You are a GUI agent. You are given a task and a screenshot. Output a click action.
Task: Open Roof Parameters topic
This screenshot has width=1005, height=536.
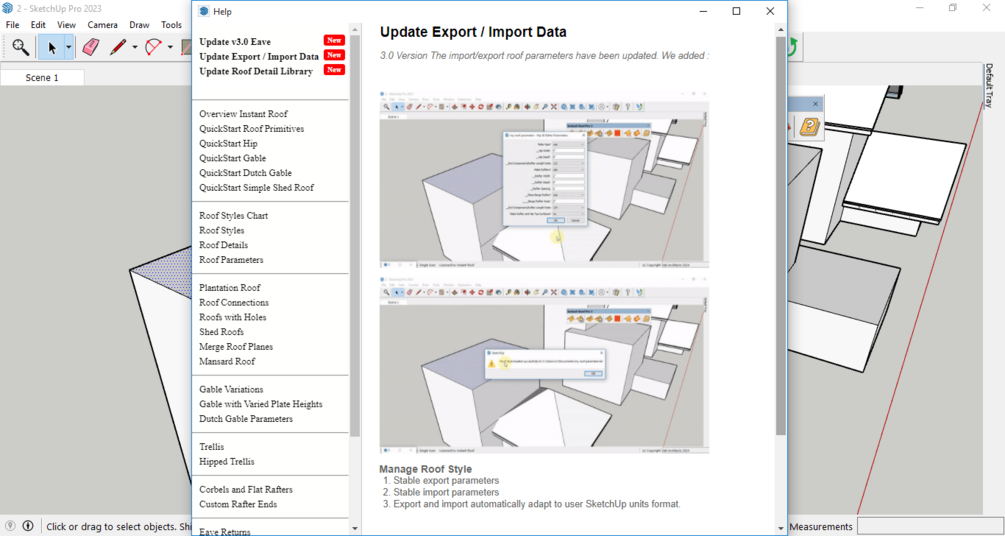(231, 260)
